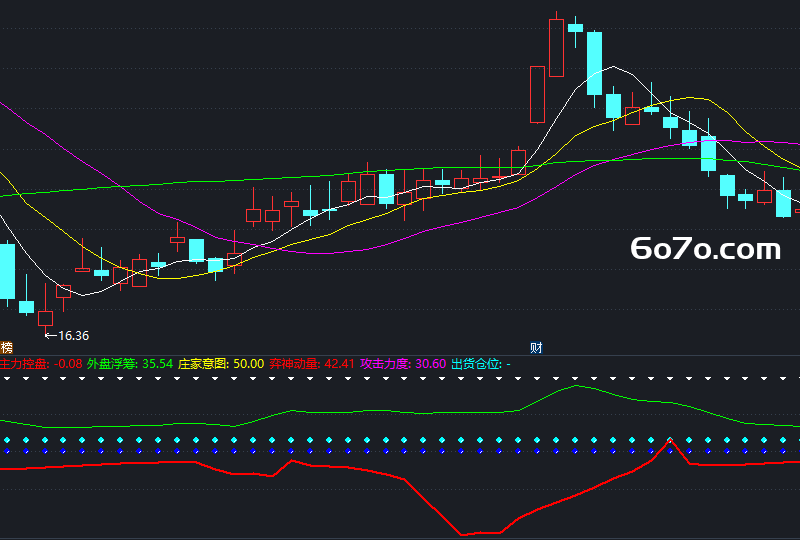This screenshot has height=540, width=800.
Task: Select the cyan 出货仓位 indicator label
Action: (476, 364)
